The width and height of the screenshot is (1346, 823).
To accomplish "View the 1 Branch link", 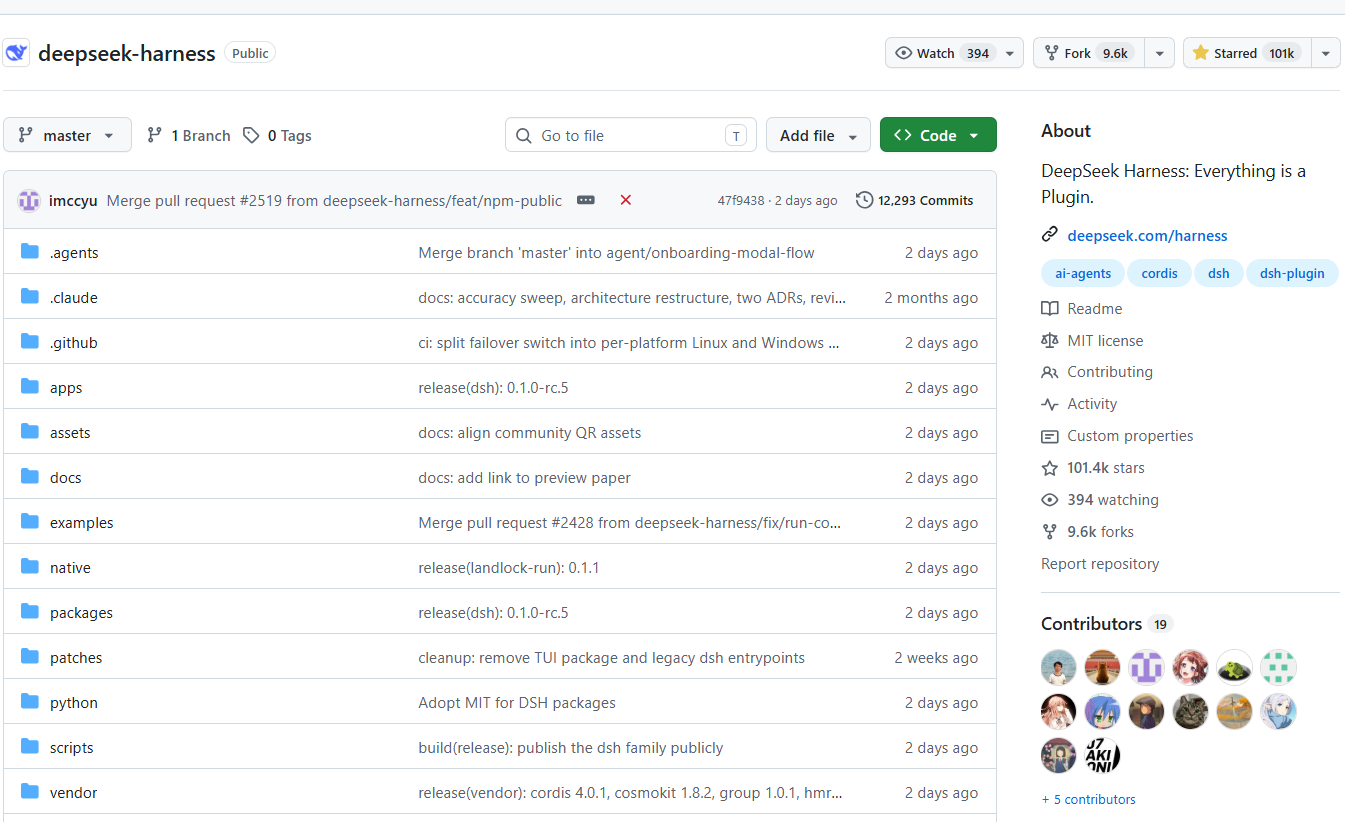I will [188, 136].
